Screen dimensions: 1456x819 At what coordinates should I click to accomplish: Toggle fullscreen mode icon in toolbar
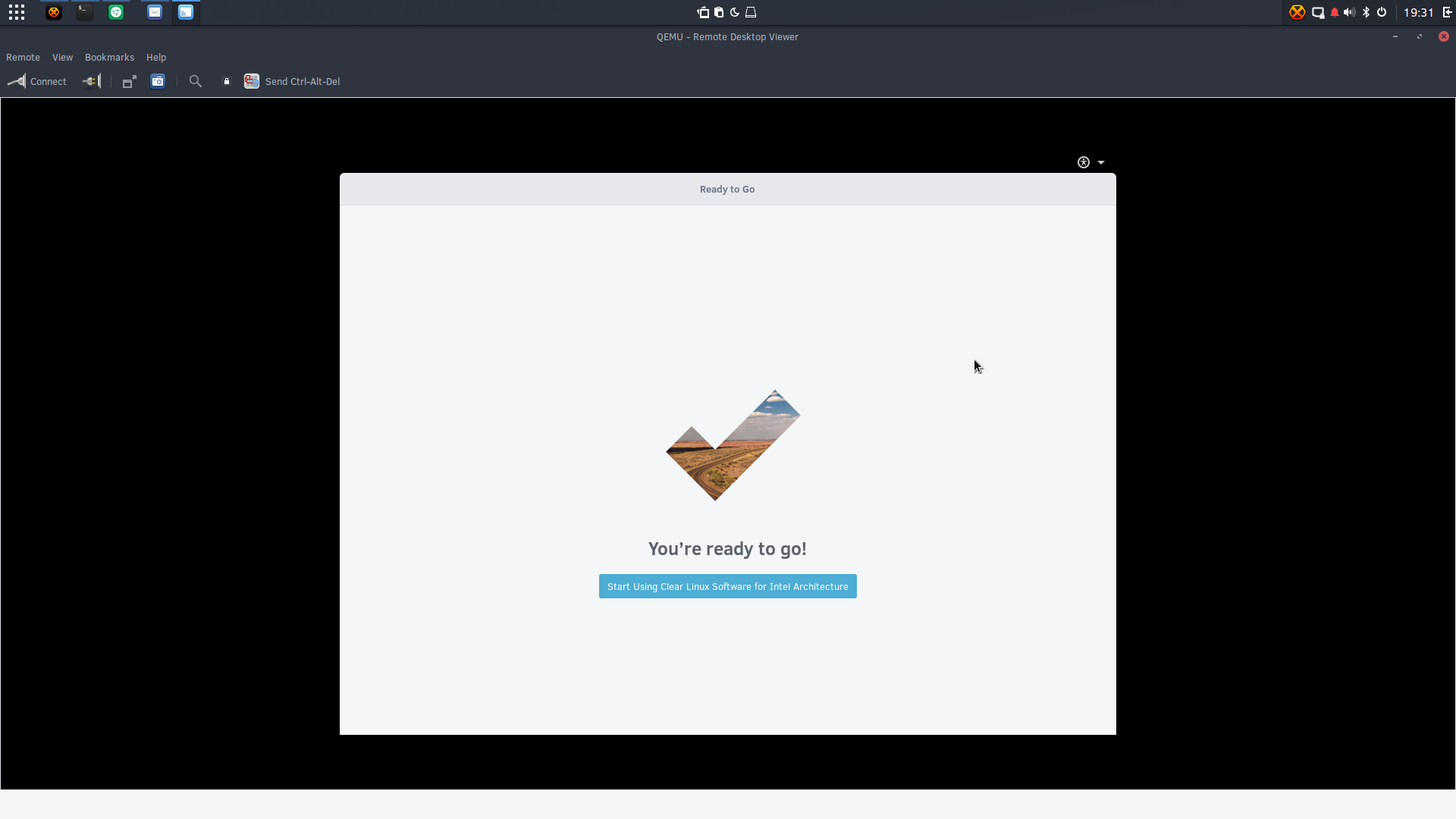[x=130, y=81]
